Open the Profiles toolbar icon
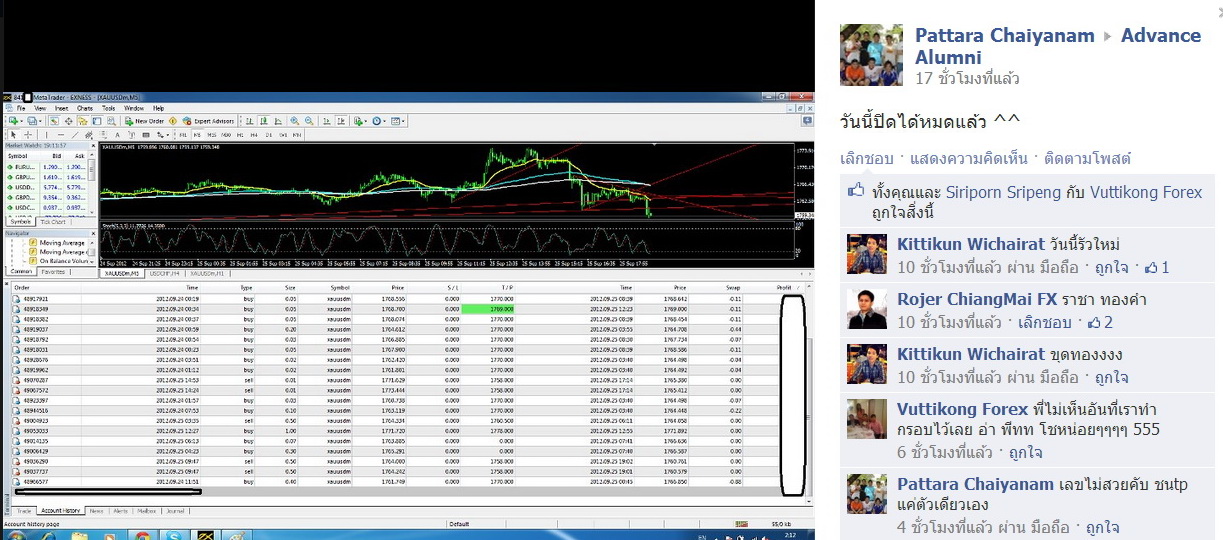The height and width of the screenshot is (540, 1223). point(31,121)
